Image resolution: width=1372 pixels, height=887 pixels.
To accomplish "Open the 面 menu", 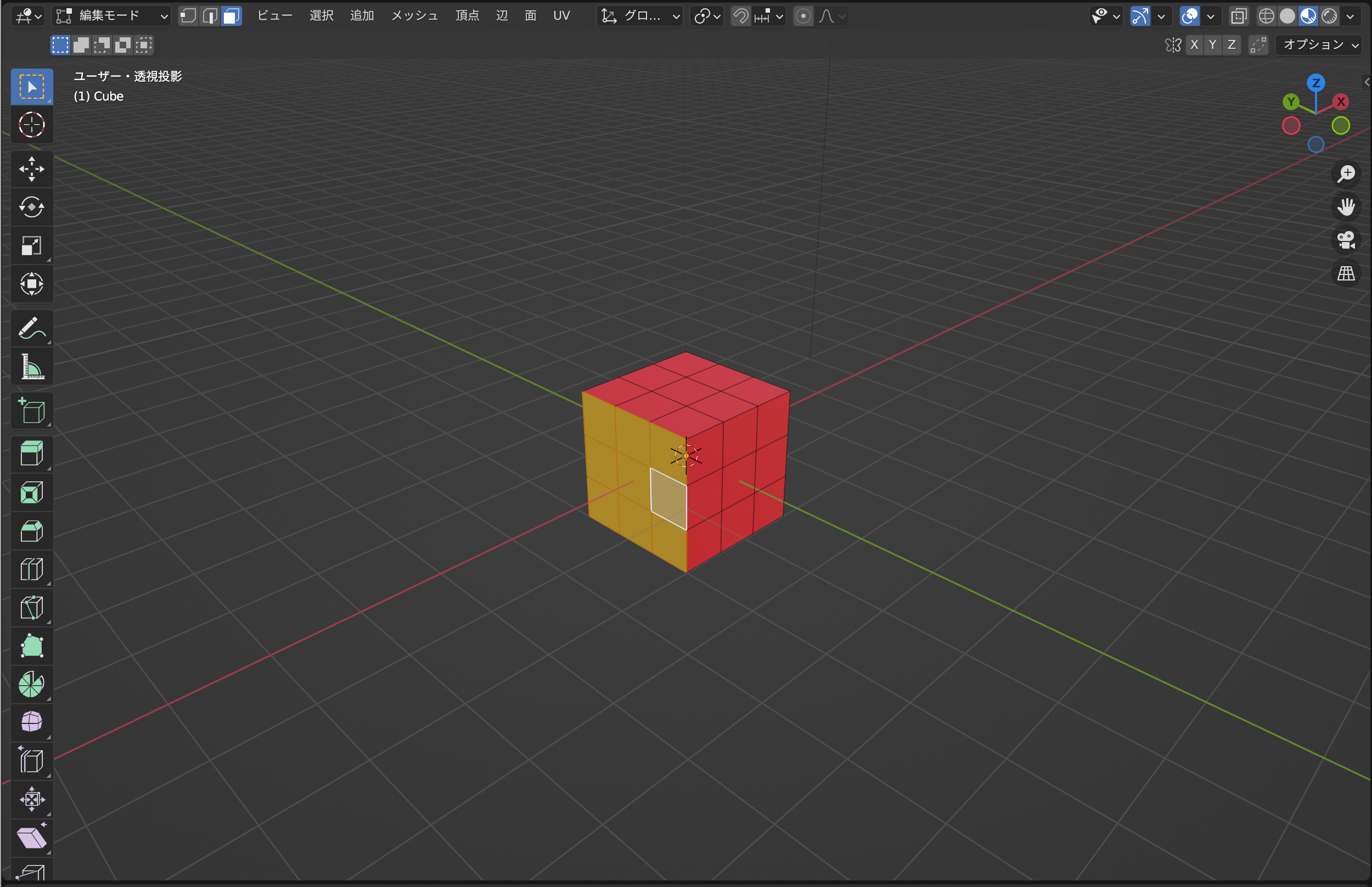I will coord(531,16).
